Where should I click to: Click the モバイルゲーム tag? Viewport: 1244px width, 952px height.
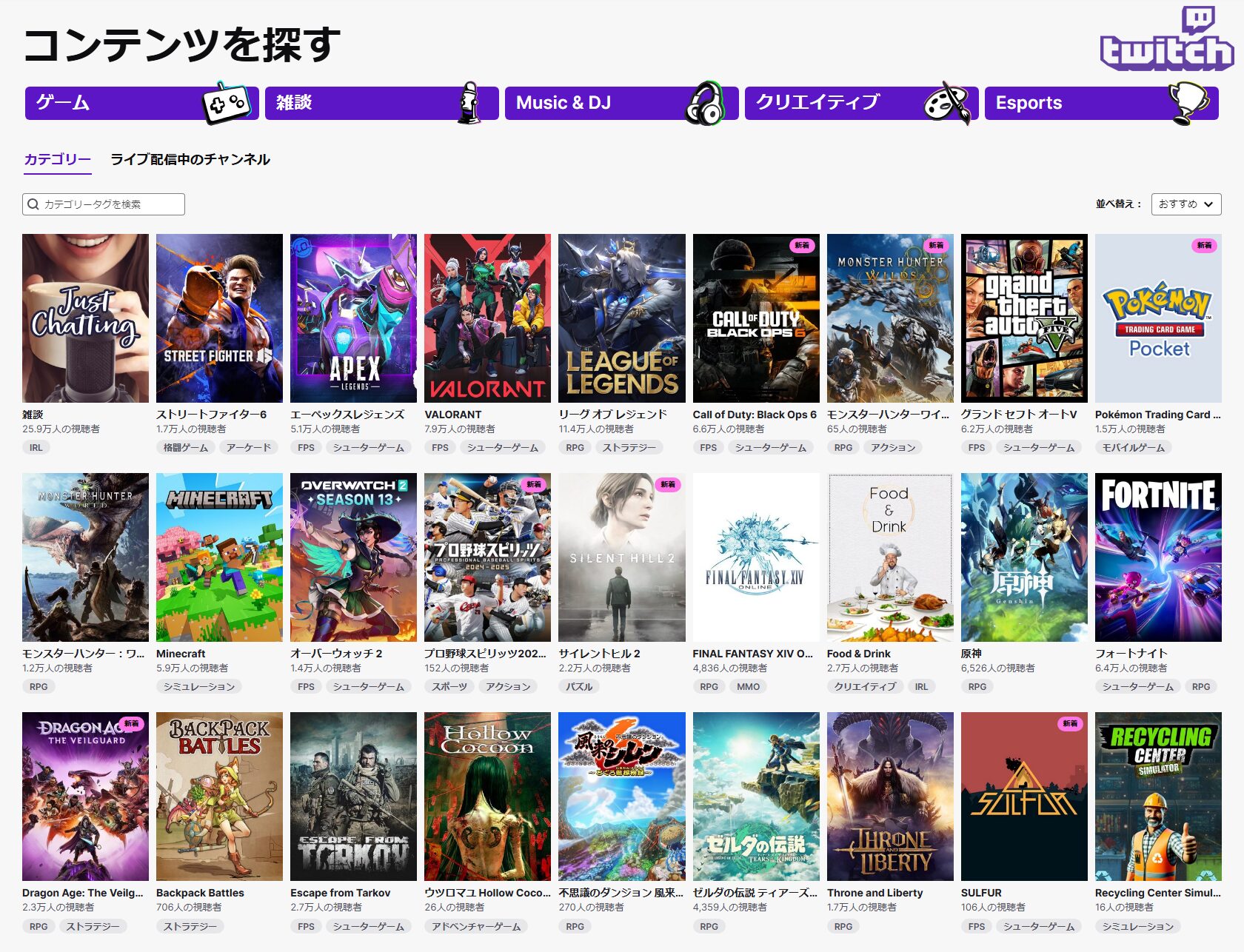[1134, 448]
